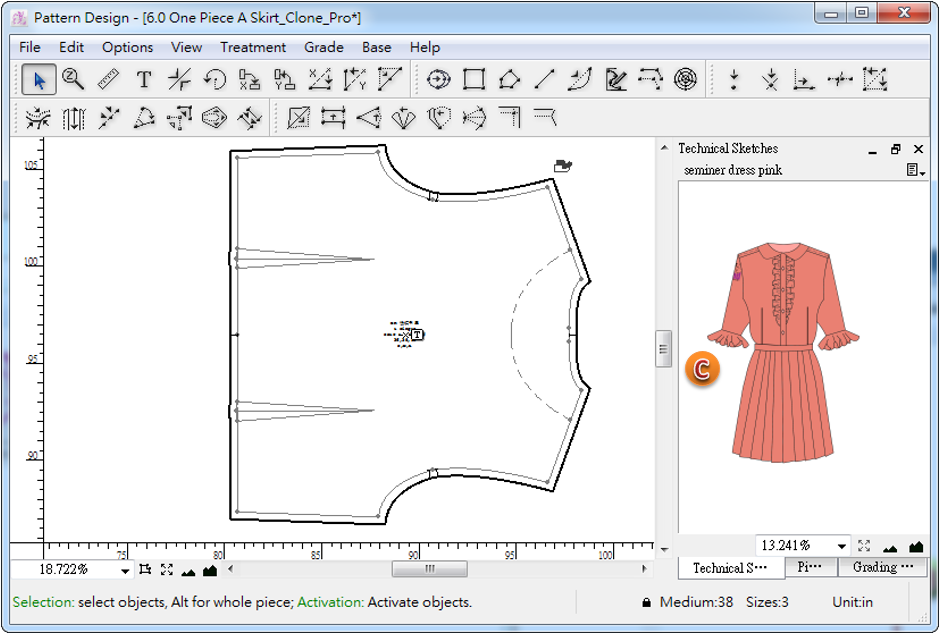Open the 18.722% zoom dropdown
This screenshot has height=634, width=940.
pos(125,570)
